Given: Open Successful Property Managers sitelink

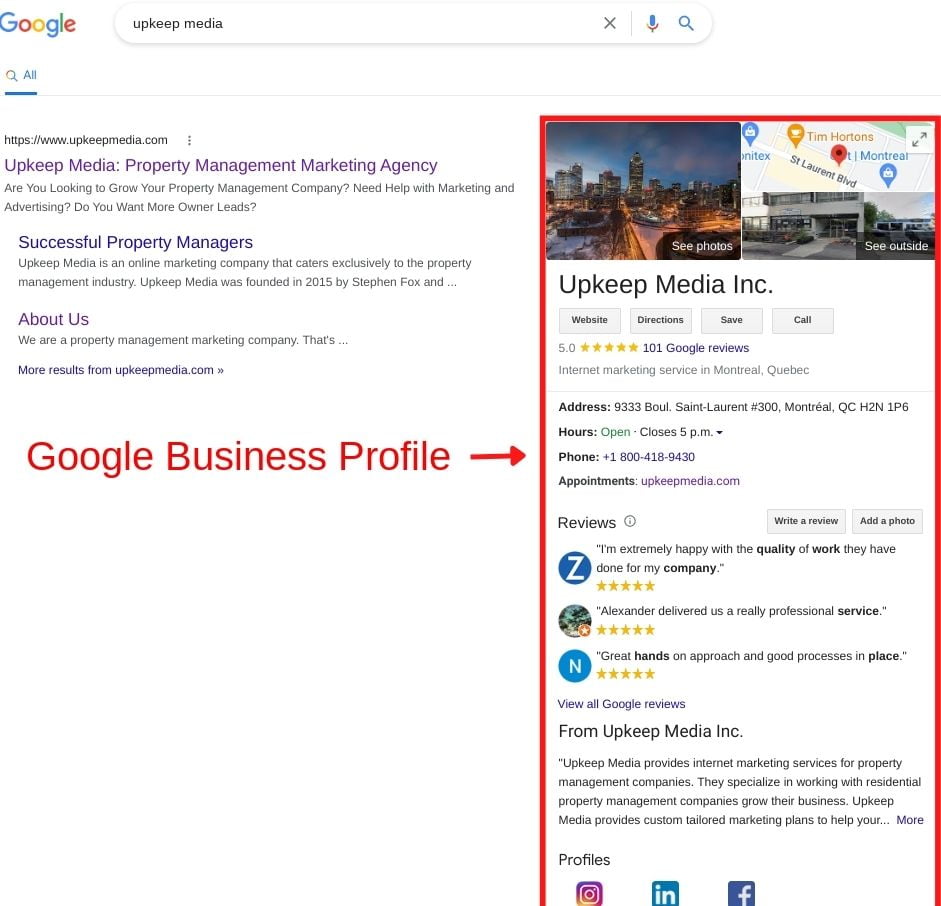Looking at the screenshot, I should (136, 242).
